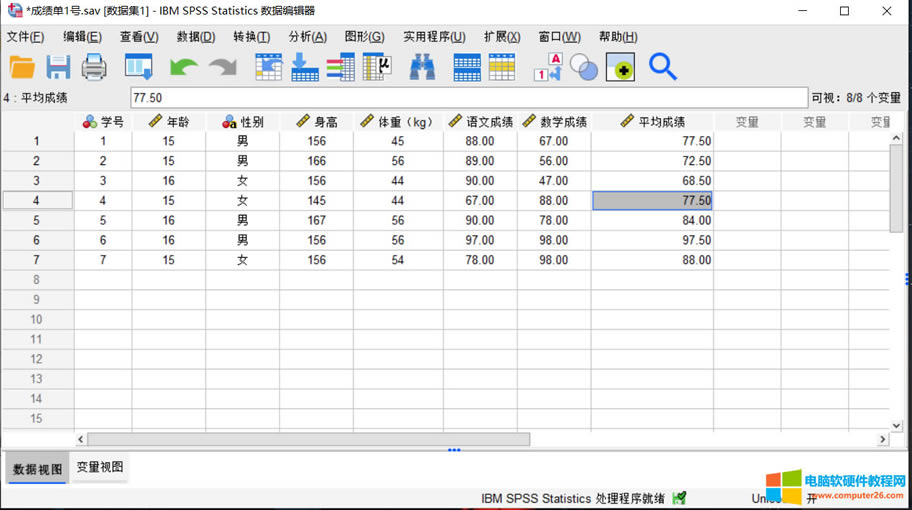The height and width of the screenshot is (510, 912).
Task: Click the 平均成绩 column header
Action: point(652,122)
